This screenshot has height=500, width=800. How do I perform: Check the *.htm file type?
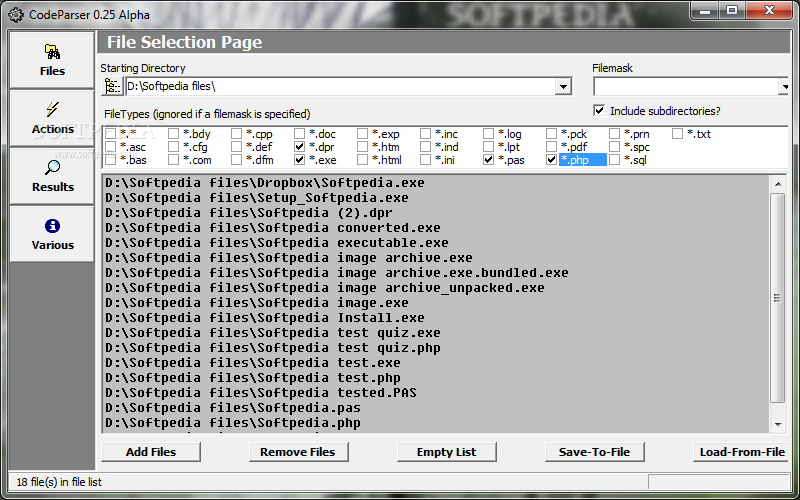[362, 147]
